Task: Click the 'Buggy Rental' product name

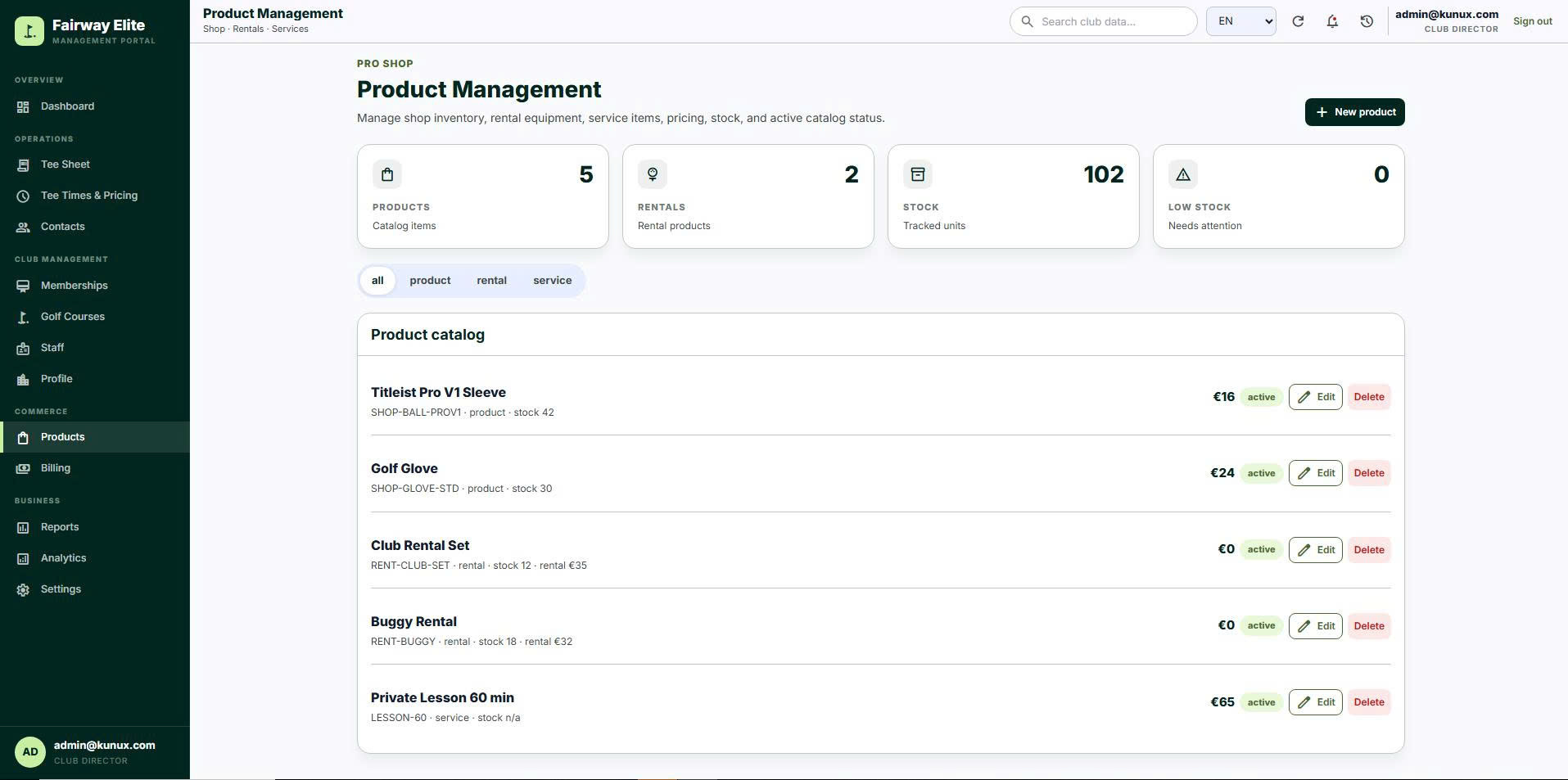Action: pyautogui.click(x=413, y=622)
